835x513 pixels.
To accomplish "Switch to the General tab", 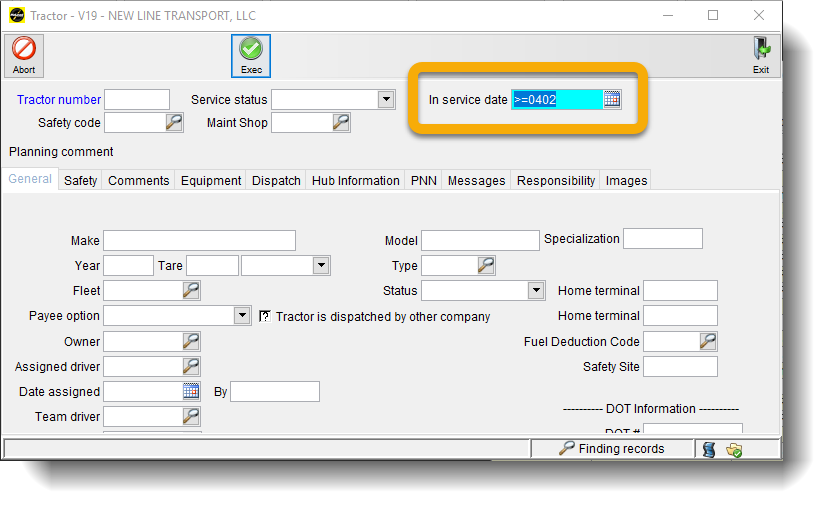I will pos(30,179).
